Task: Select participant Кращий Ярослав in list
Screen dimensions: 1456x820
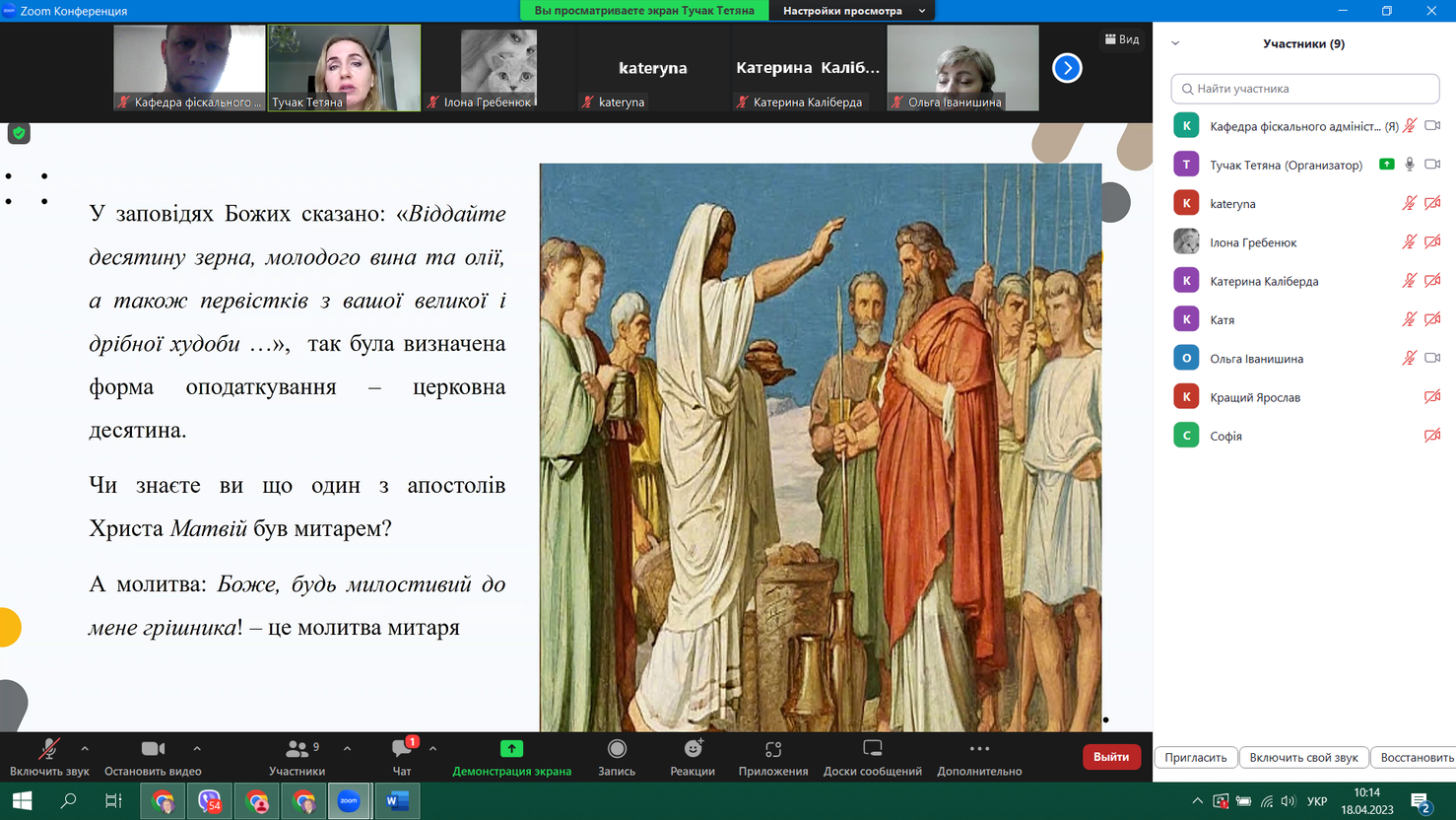Action: coord(1305,397)
